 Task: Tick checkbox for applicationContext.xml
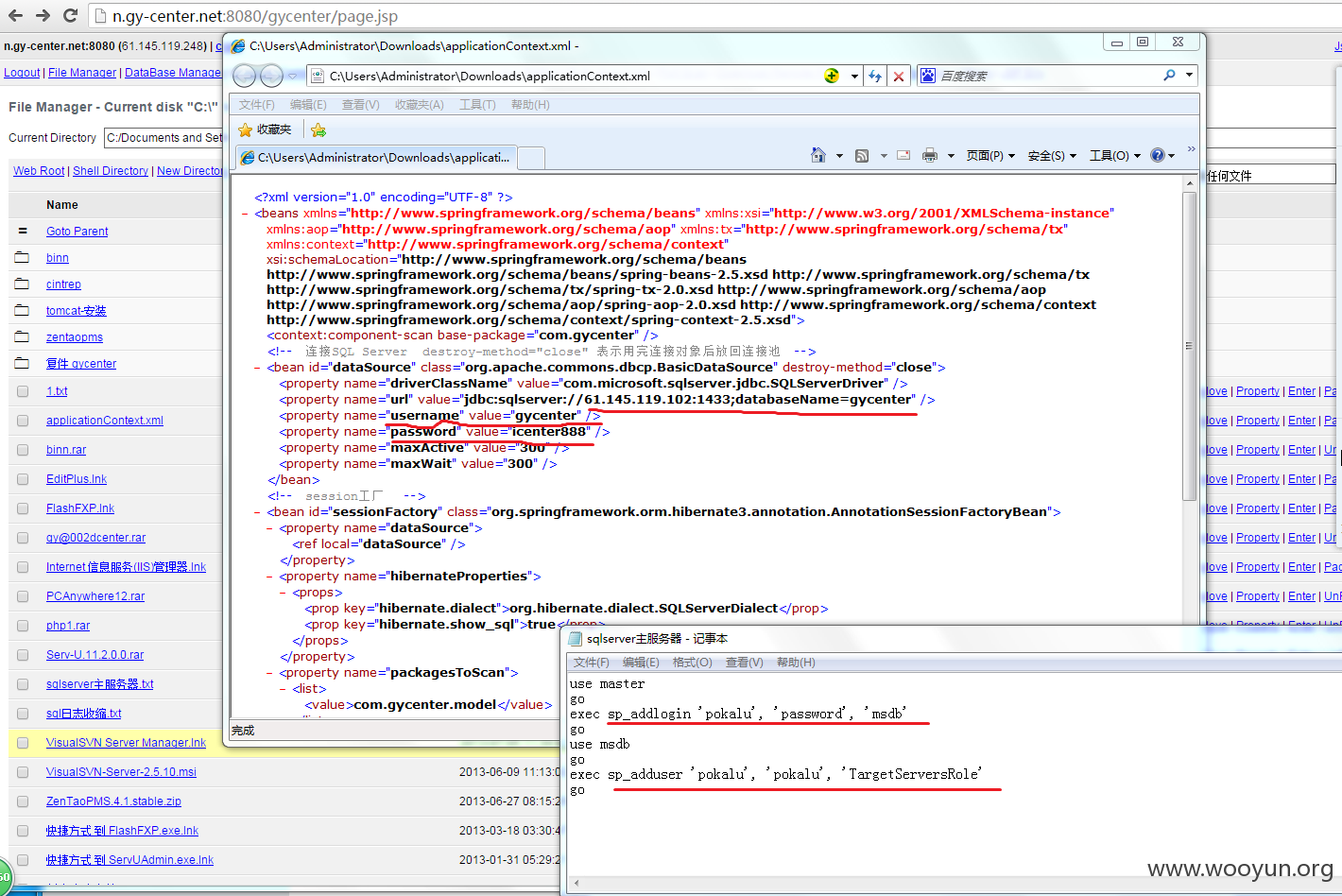(x=23, y=421)
